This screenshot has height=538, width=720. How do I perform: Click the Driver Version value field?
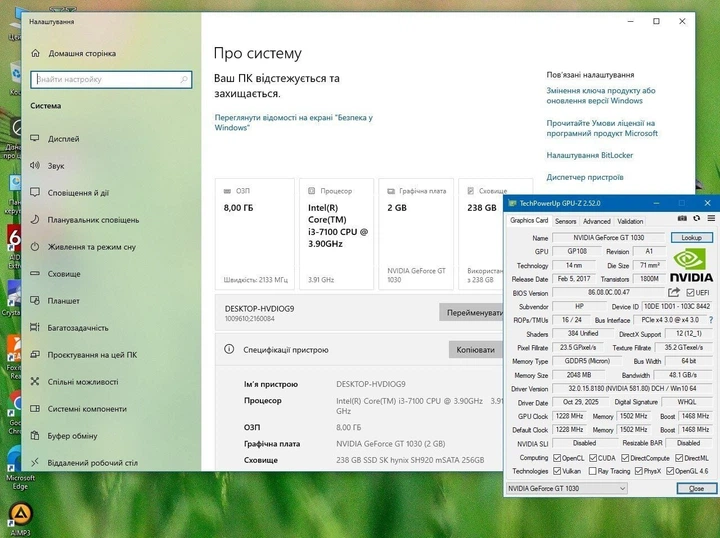pos(632,388)
